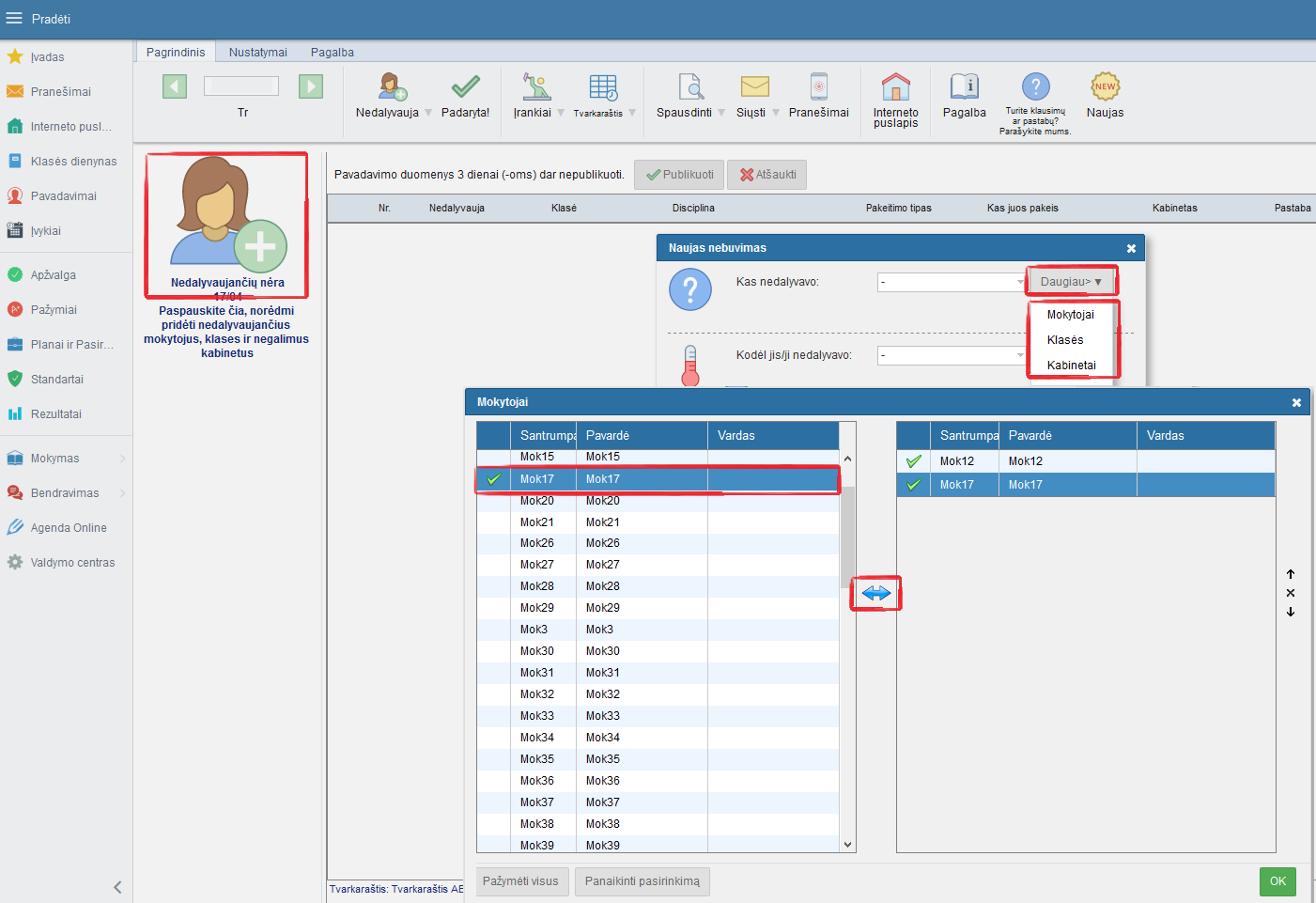Open the Nedalyvauja dropdown in the toolbar

point(428,113)
